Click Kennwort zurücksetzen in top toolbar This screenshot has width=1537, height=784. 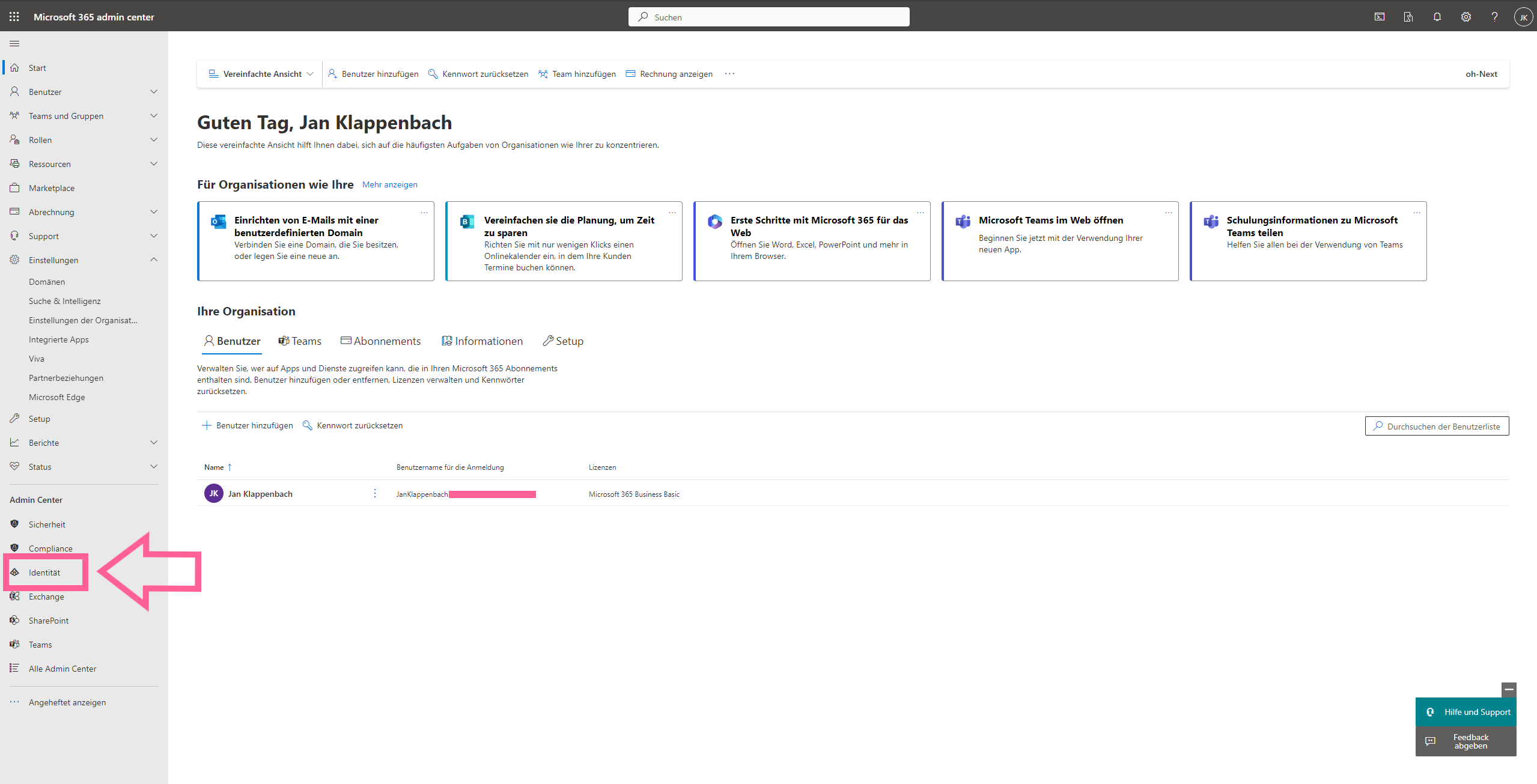tap(478, 74)
